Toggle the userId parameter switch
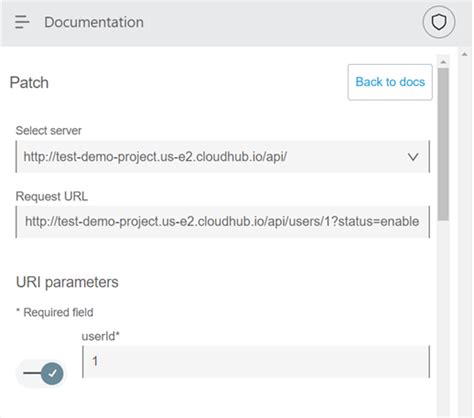The height and width of the screenshot is (418, 474). [x=42, y=373]
